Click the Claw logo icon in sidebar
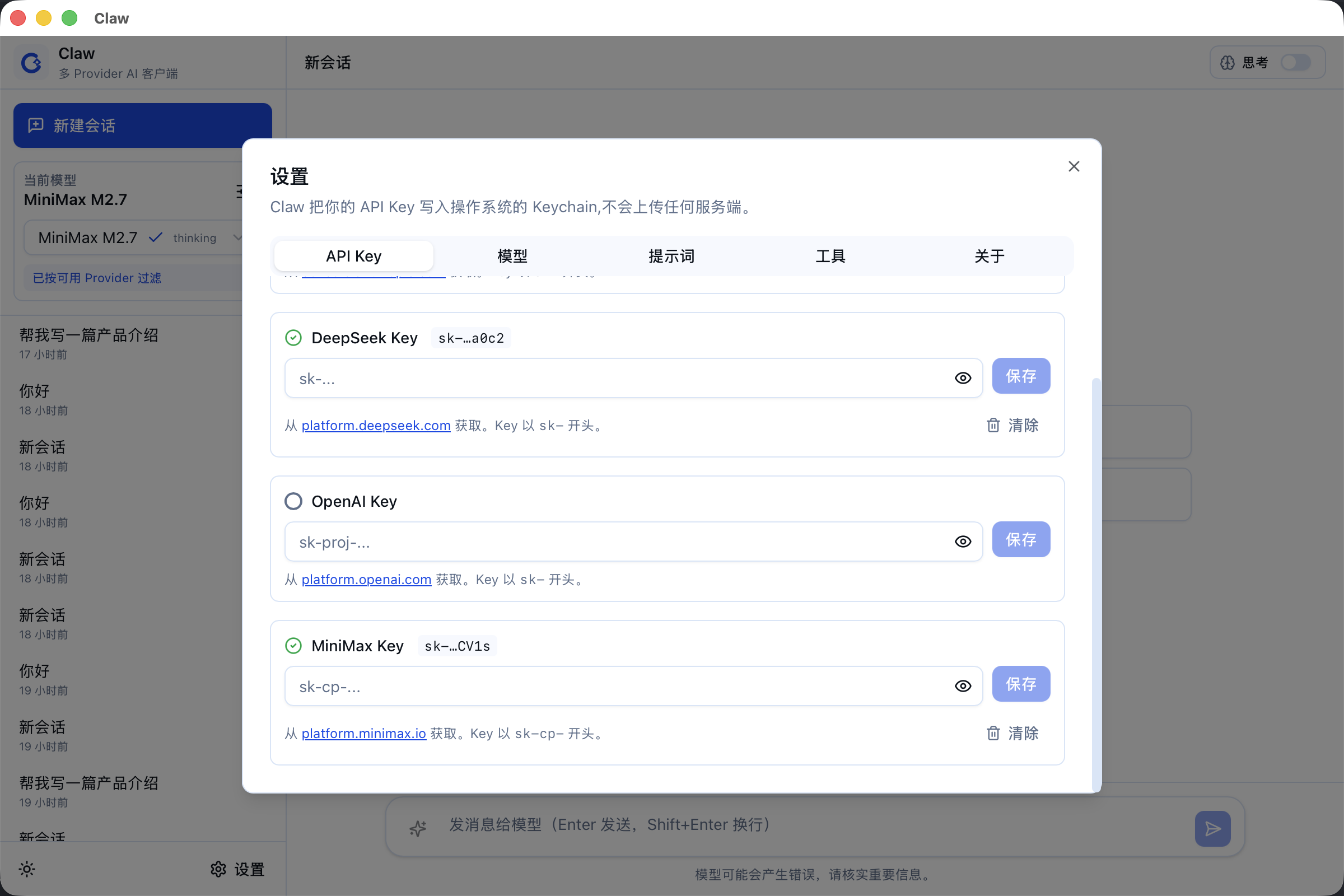Screen dimensions: 1344x896 pyautogui.click(x=31, y=62)
